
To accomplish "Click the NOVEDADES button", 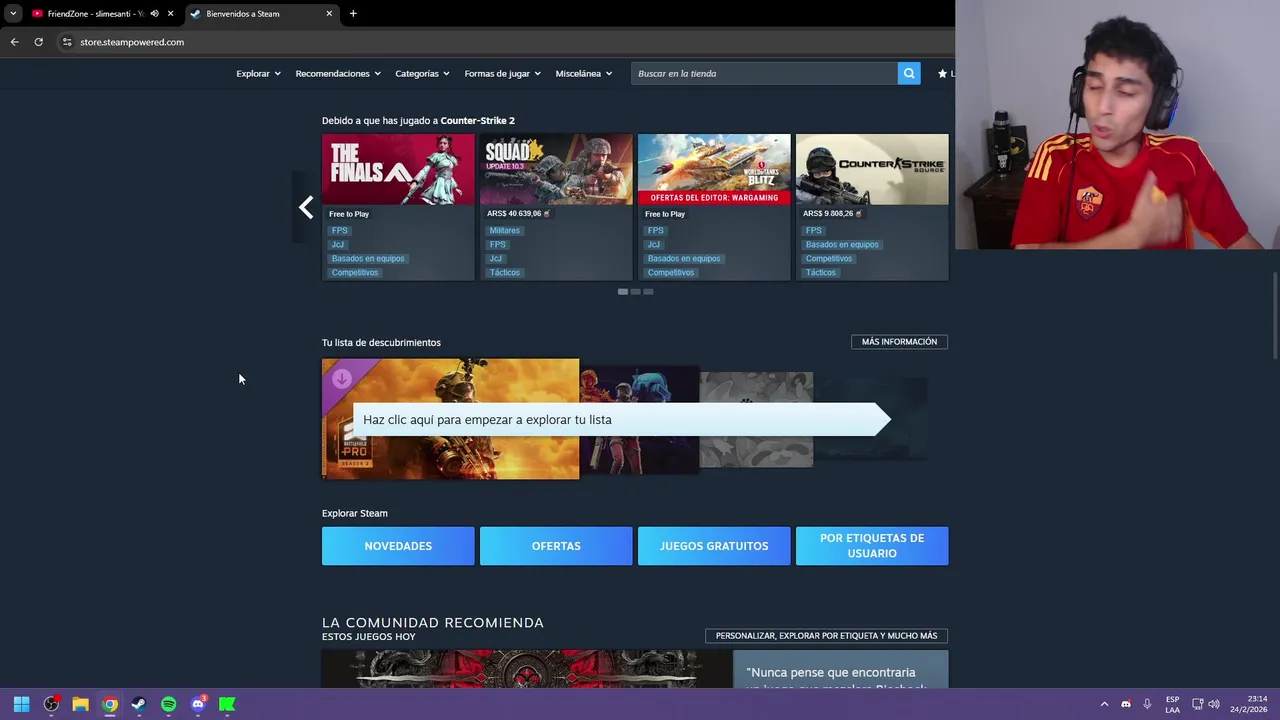I will (398, 546).
